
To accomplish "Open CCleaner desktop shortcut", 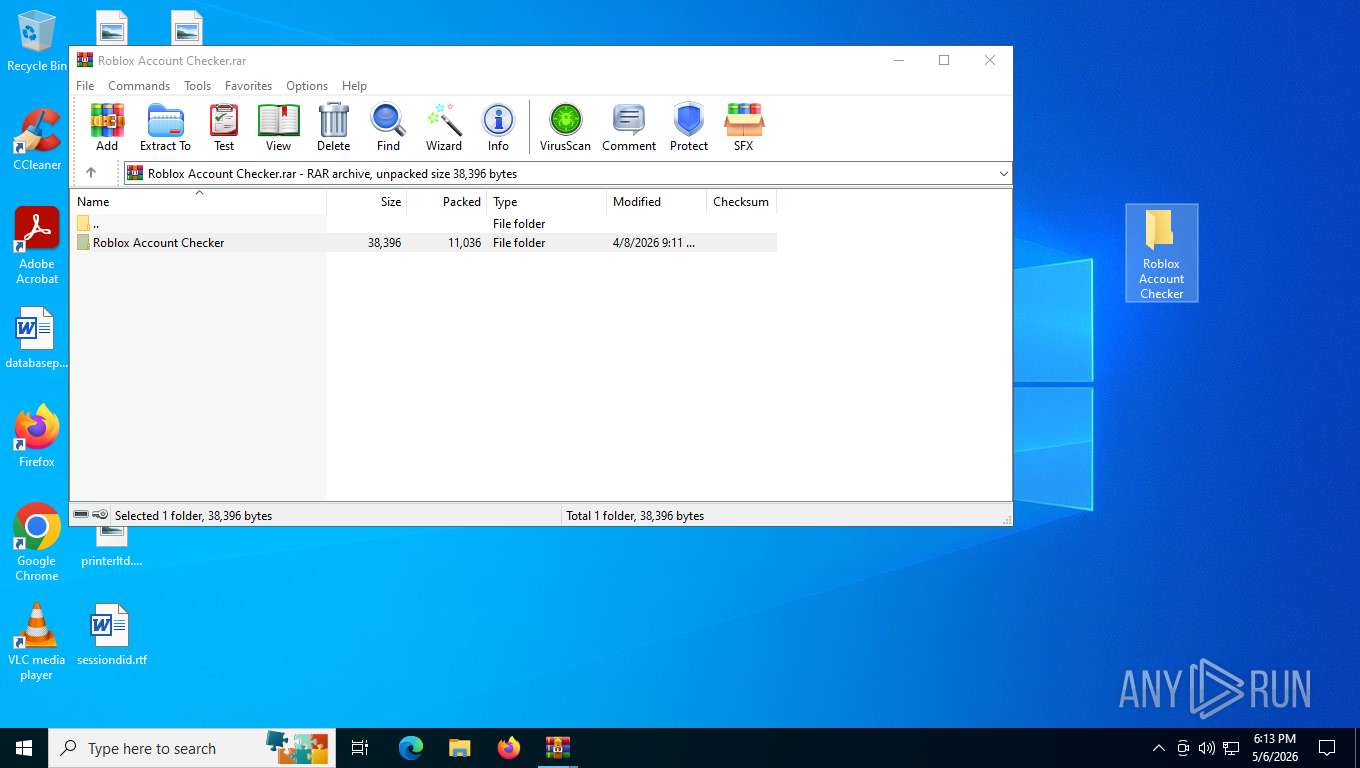I will click(x=37, y=139).
